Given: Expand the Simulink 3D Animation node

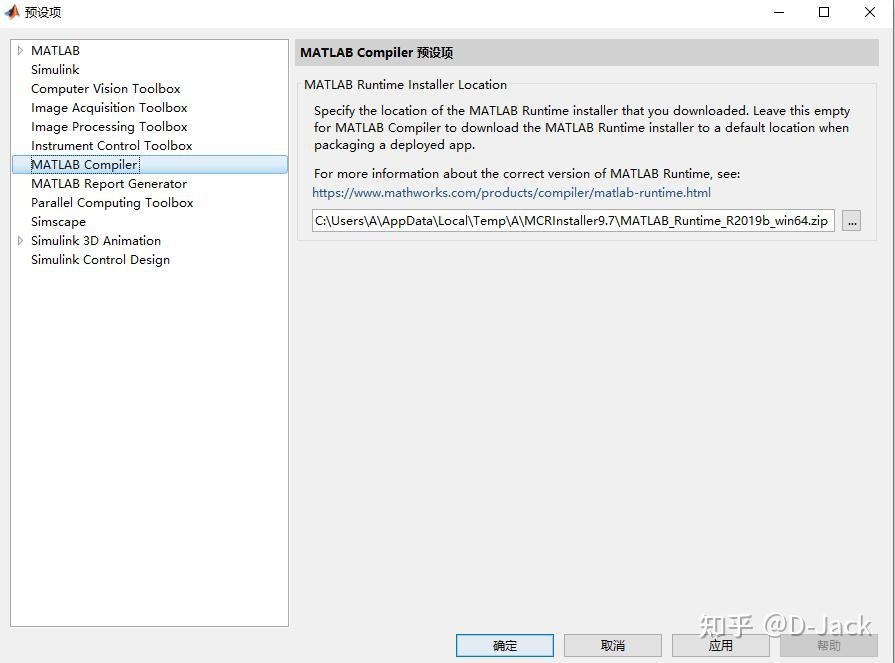Looking at the screenshot, I should click(x=20, y=240).
